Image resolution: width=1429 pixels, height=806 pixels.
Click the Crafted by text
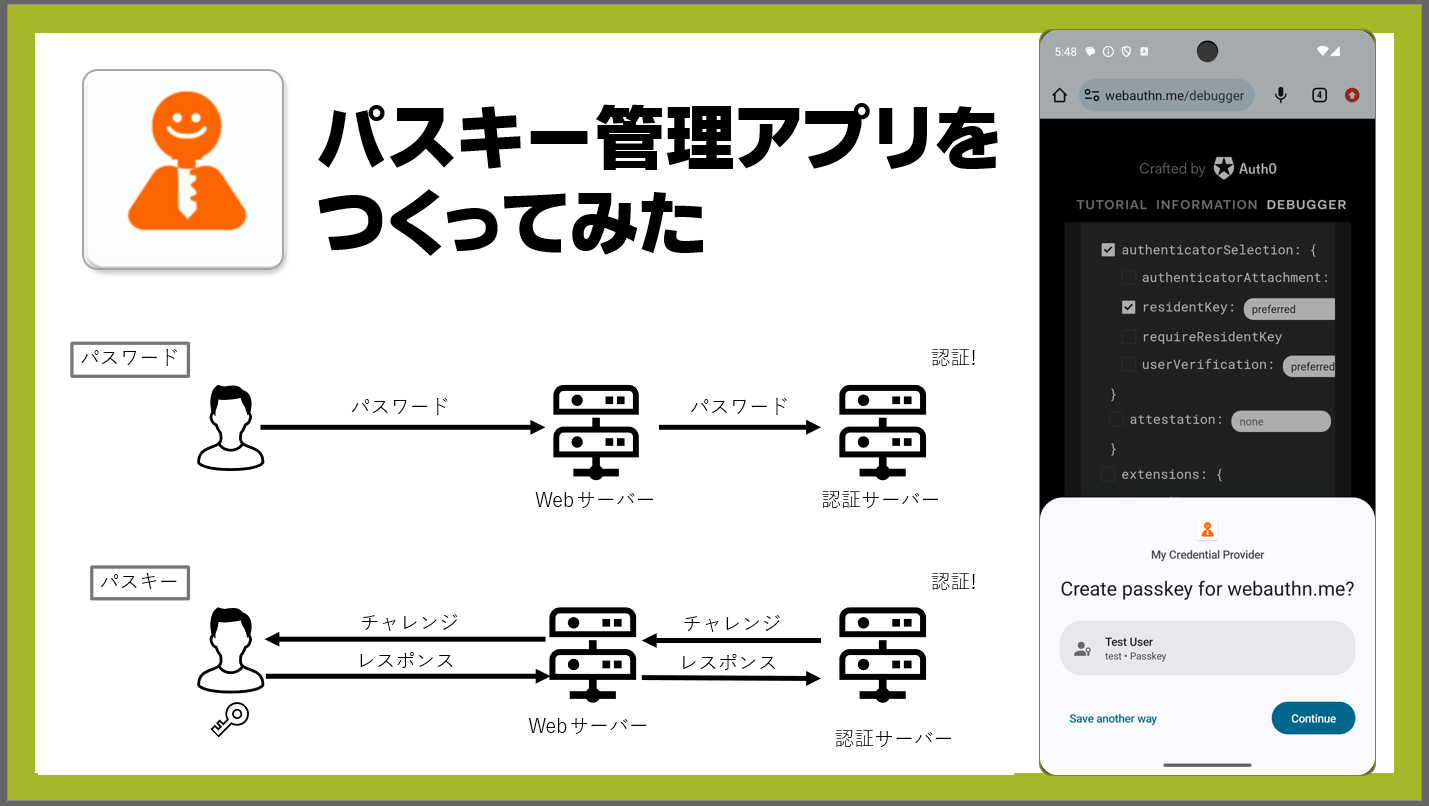click(1172, 169)
